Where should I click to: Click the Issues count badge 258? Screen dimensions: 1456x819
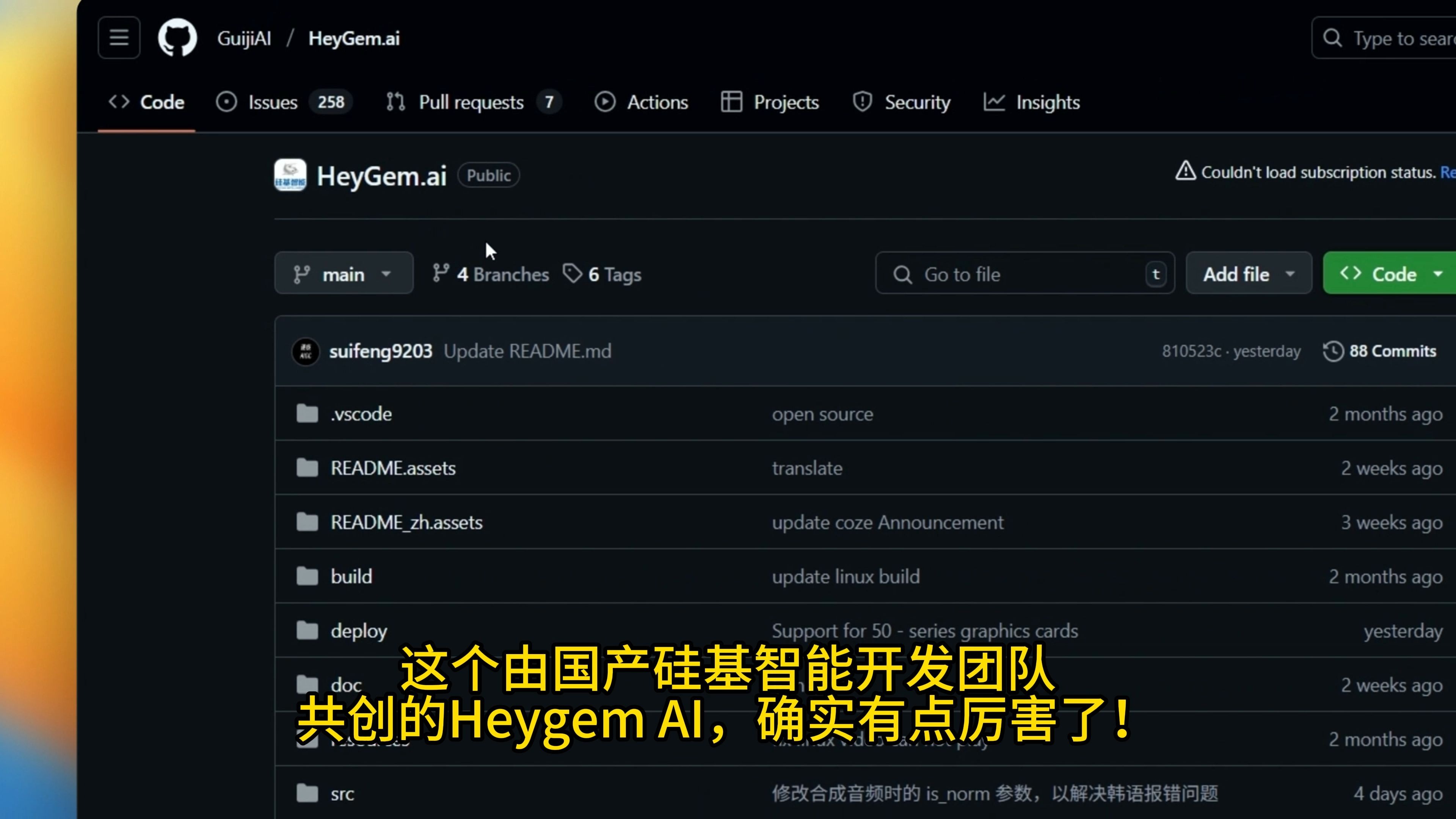[x=331, y=102]
